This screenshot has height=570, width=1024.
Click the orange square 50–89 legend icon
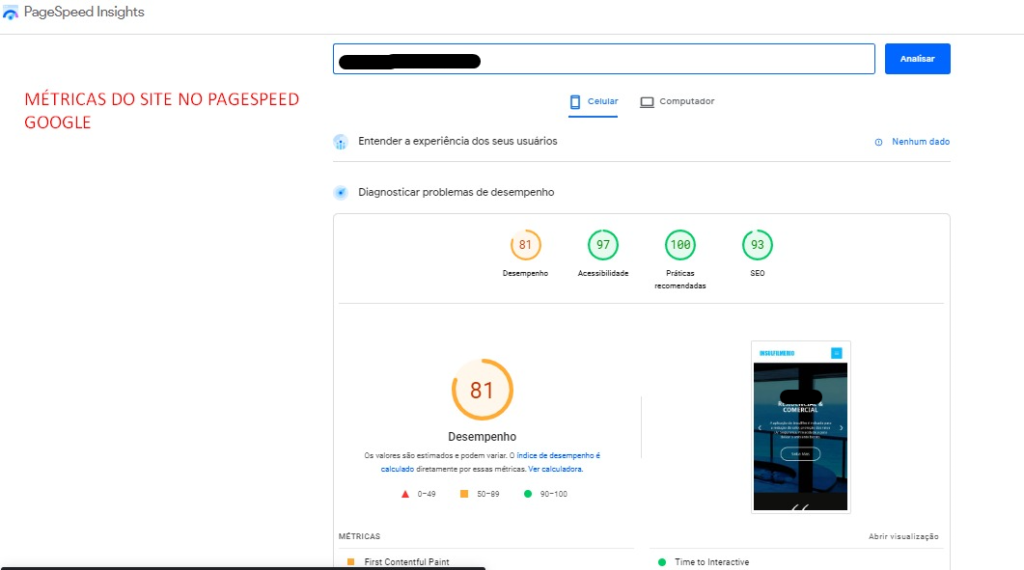[x=464, y=494]
